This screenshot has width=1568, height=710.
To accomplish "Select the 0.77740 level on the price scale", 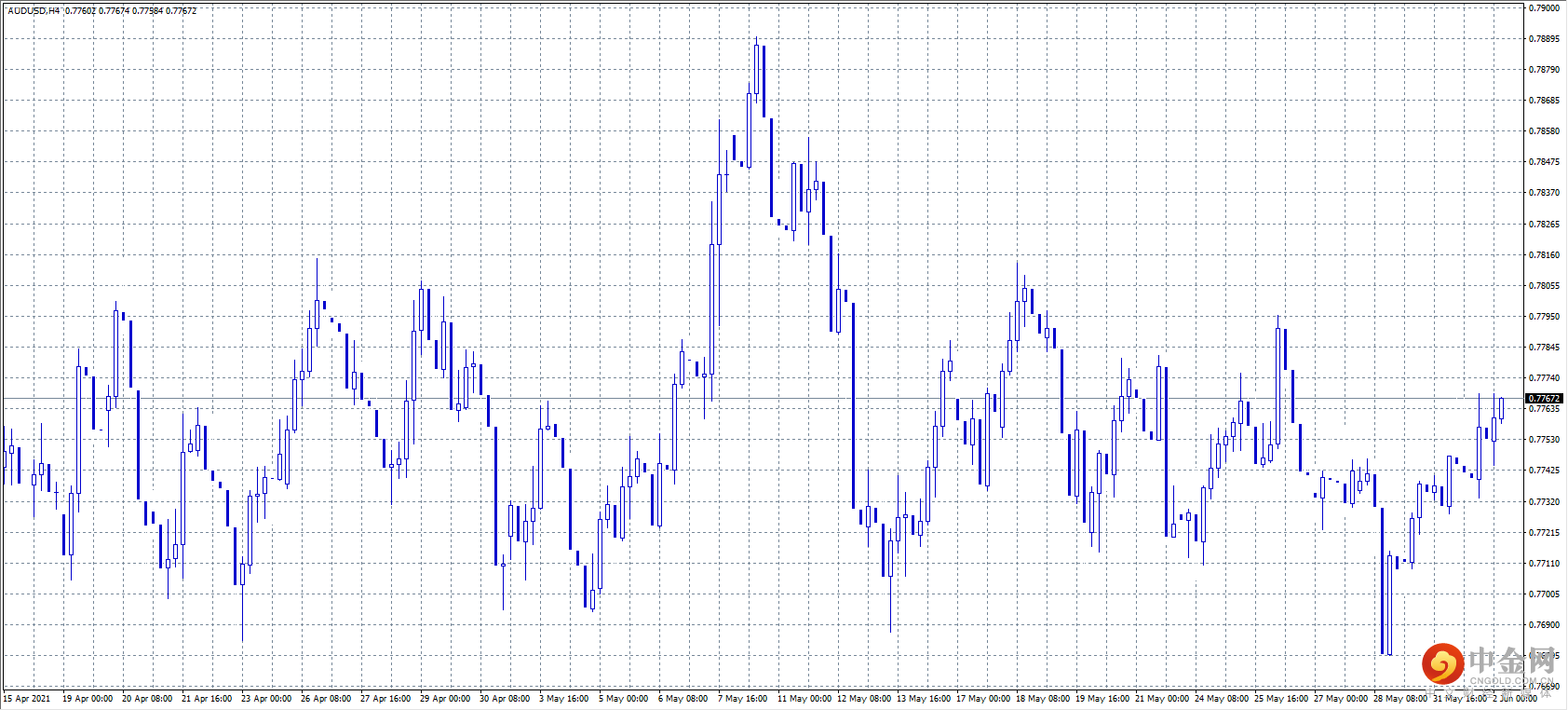I will click(x=1544, y=378).
